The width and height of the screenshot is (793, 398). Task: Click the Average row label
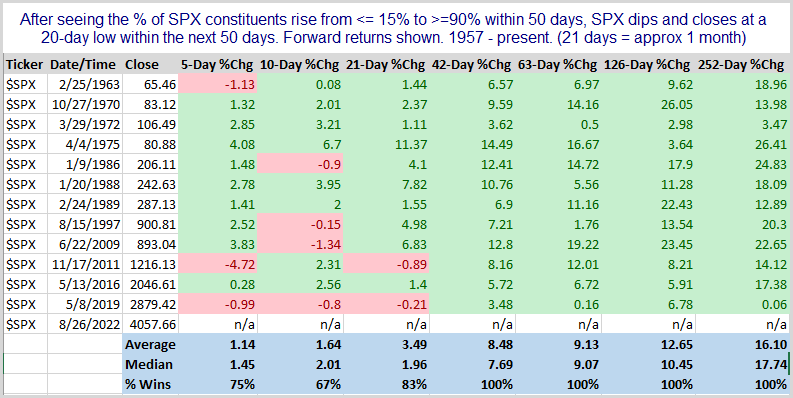click(150, 345)
